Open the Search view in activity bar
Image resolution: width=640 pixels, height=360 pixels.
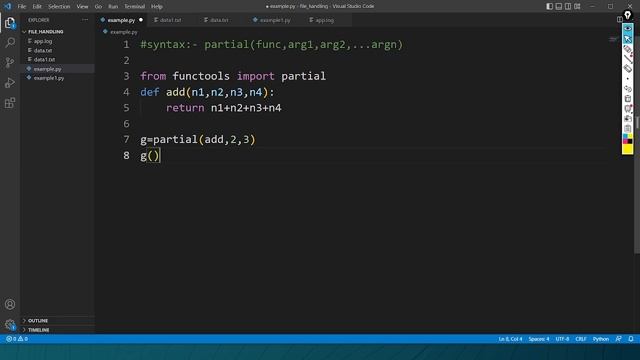tap(10, 42)
